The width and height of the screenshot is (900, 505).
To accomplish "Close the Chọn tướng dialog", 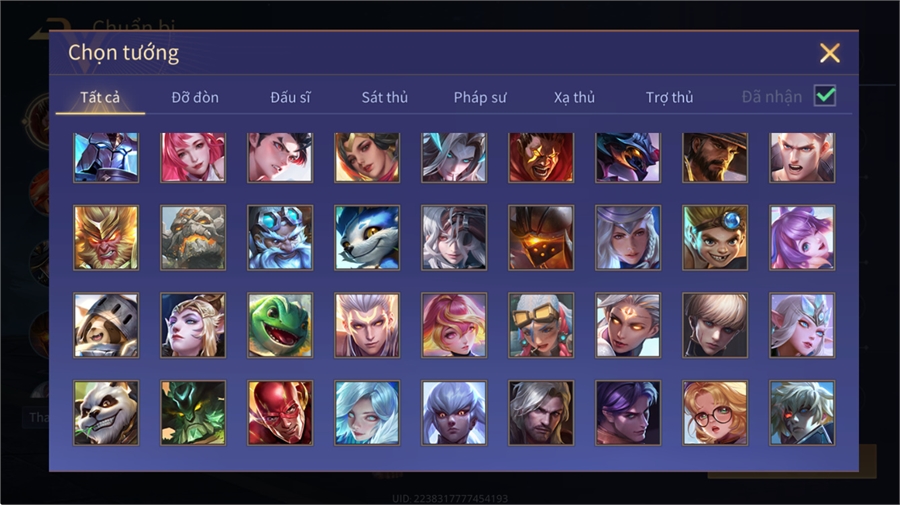I will (x=830, y=53).
